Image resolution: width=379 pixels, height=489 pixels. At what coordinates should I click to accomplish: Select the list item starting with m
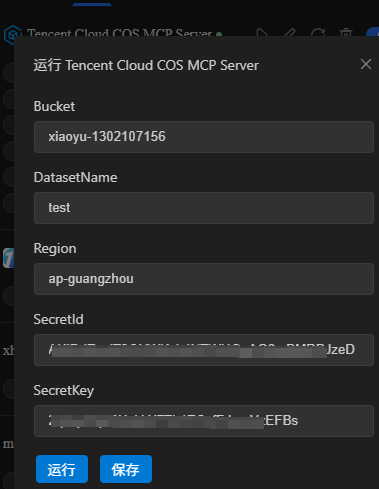8,444
